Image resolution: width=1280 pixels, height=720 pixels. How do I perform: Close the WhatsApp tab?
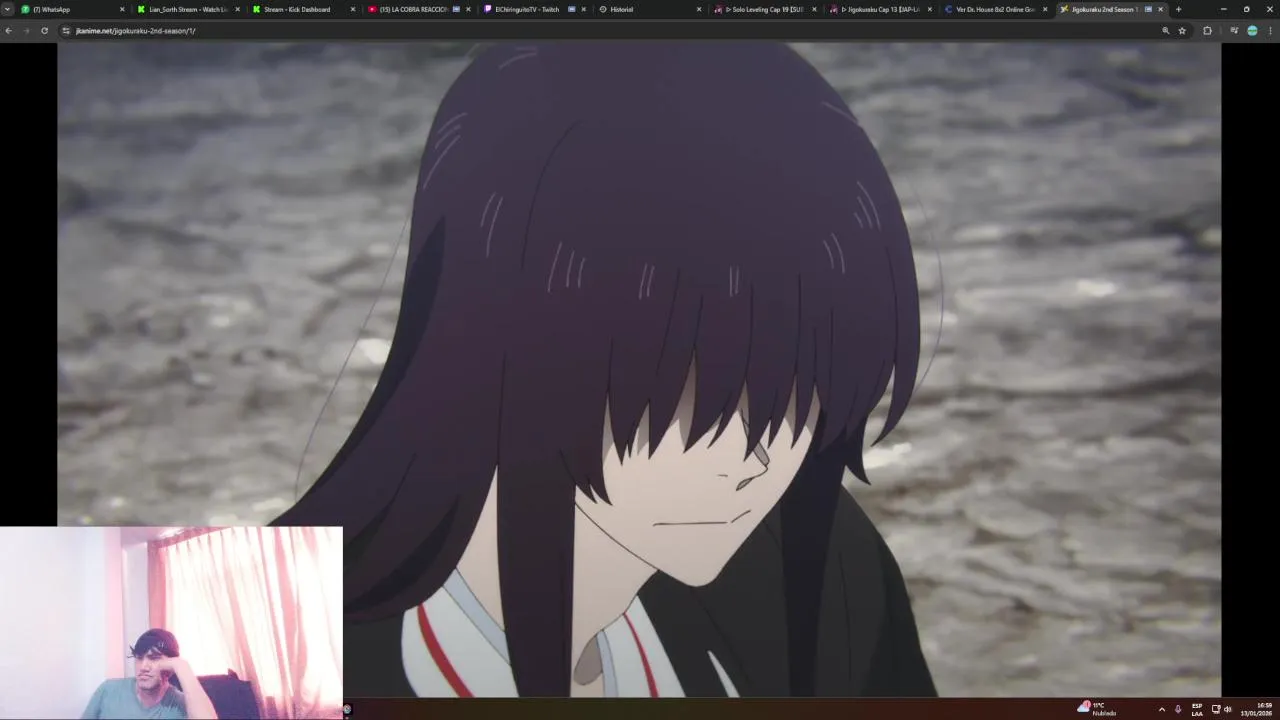click(122, 9)
